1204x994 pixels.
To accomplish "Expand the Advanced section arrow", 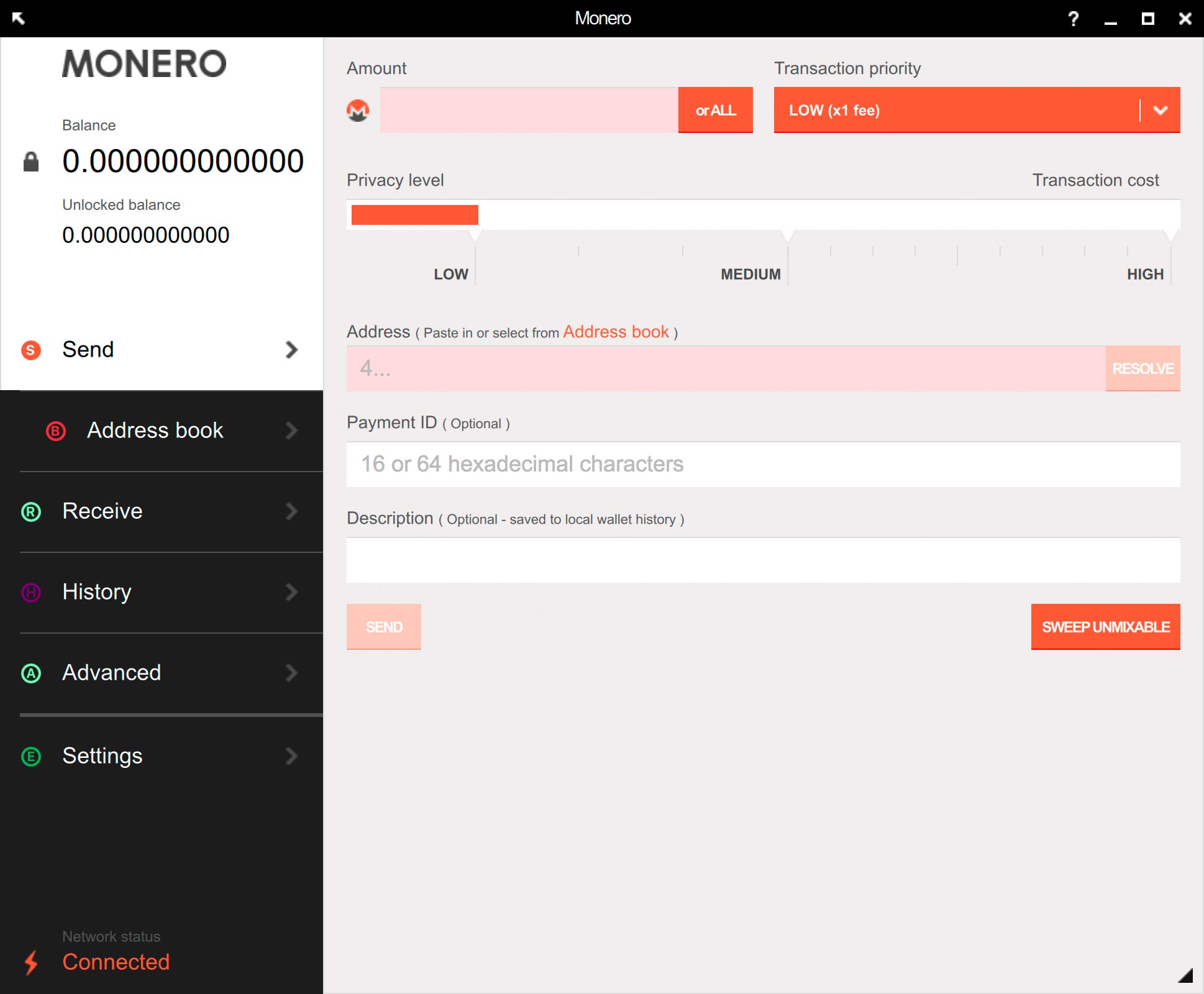I will (293, 672).
